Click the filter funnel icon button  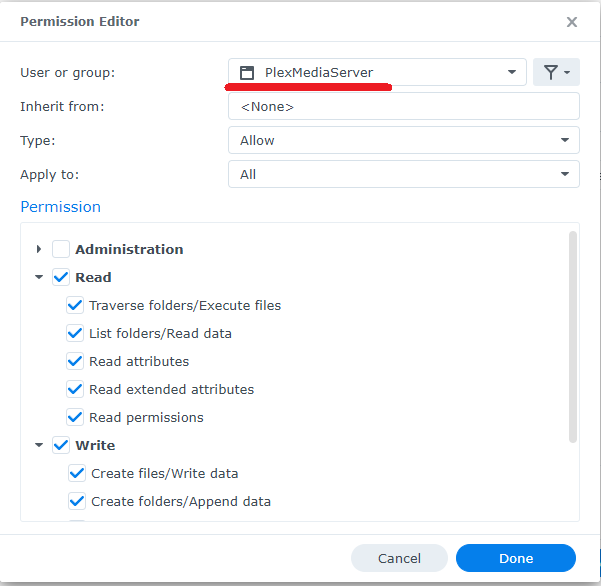[556, 72]
